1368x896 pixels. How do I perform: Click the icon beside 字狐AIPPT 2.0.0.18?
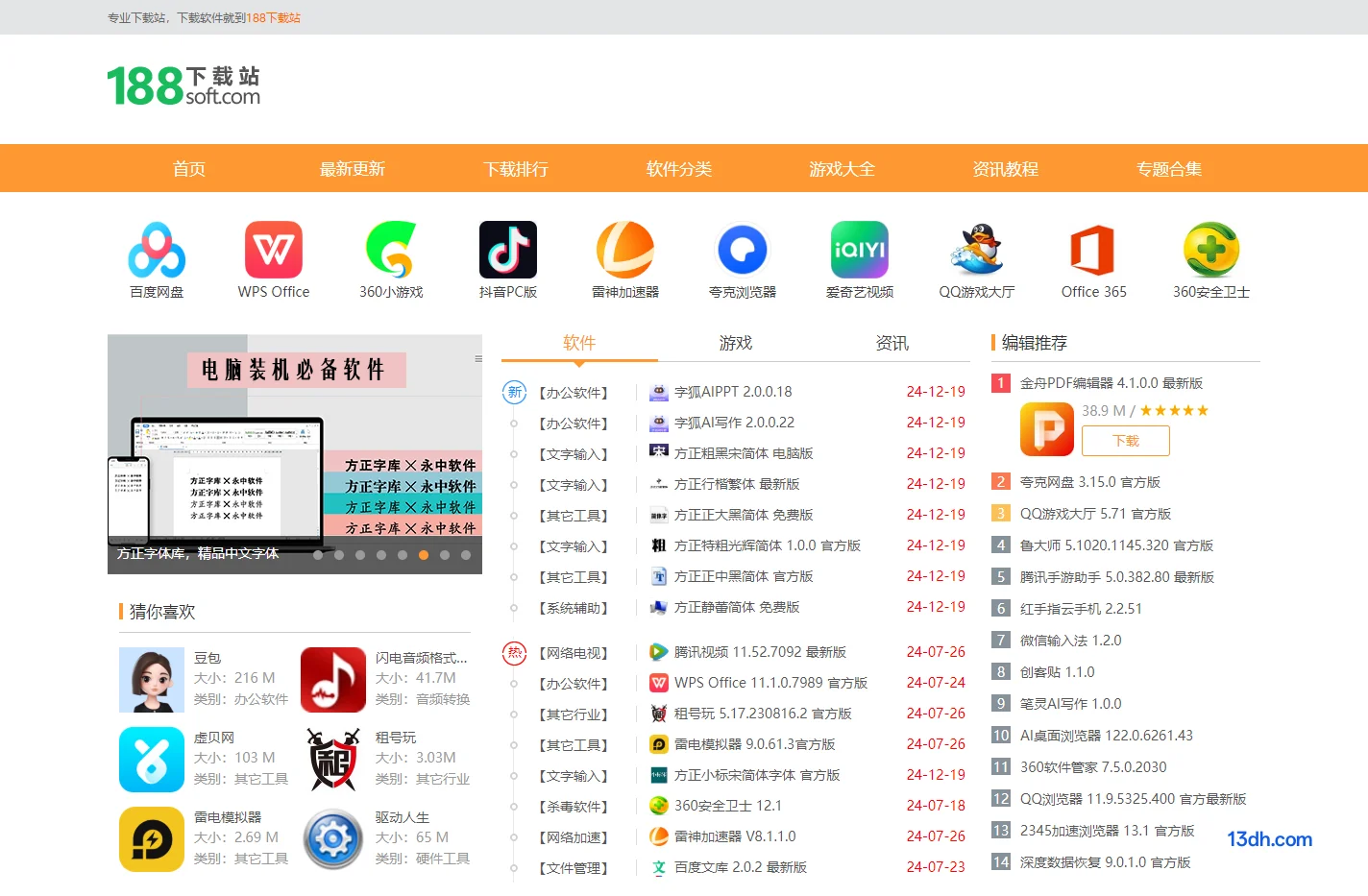[x=659, y=392]
